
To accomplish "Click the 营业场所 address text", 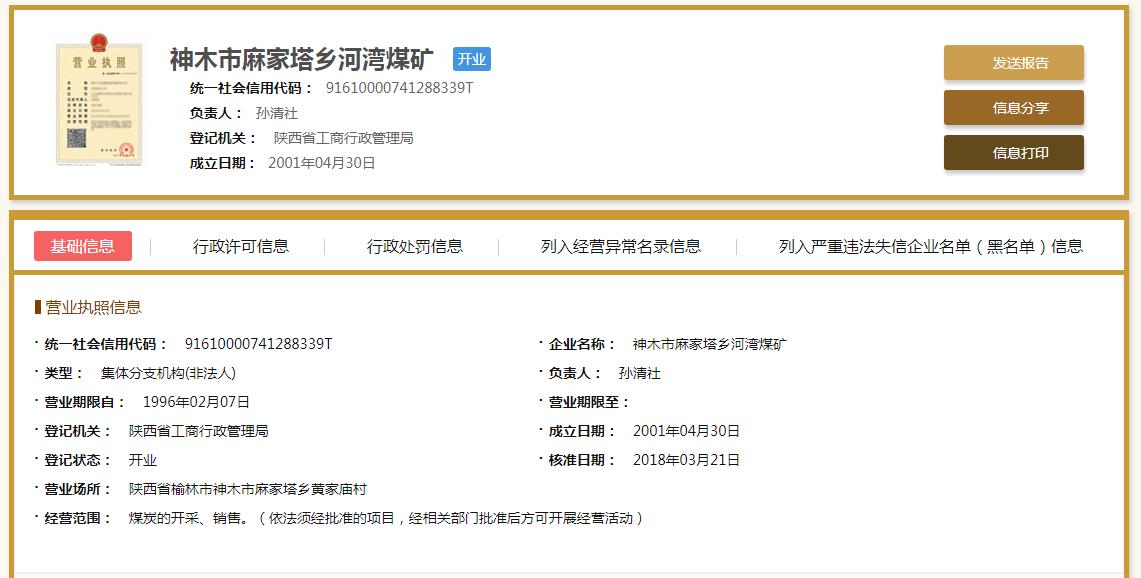I will tap(247, 489).
